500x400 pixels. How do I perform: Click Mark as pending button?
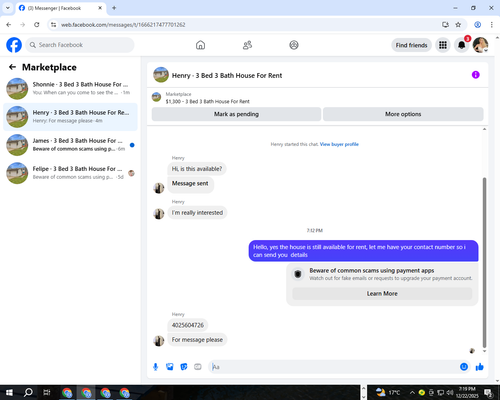(236, 114)
